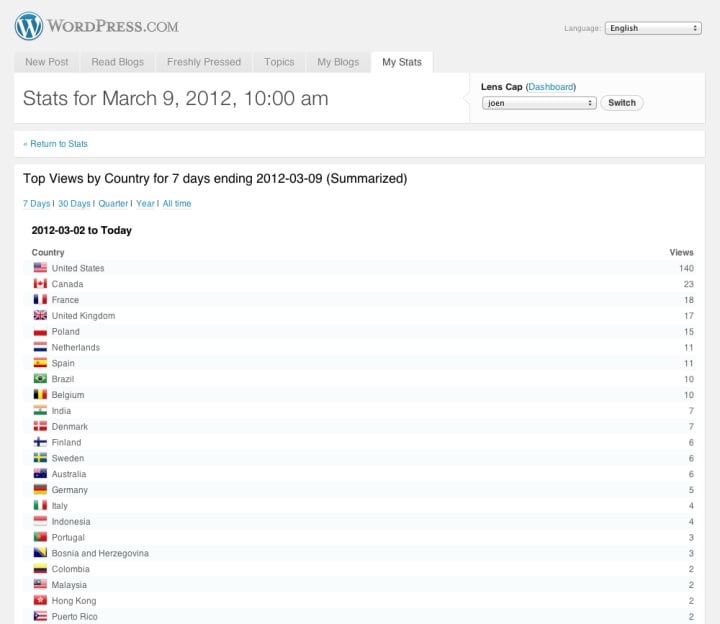Click the Germany country name
This screenshot has width=720, height=624.
70,490
